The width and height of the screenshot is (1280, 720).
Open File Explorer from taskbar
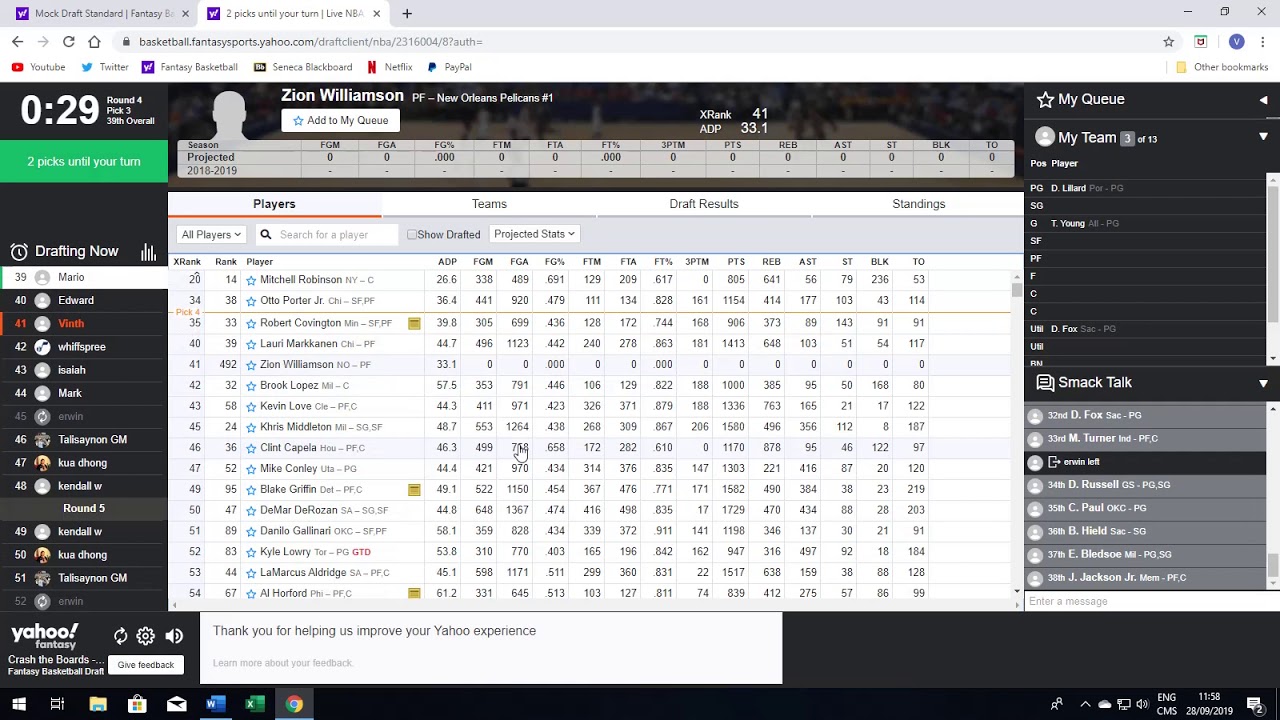click(x=98, y=704)
